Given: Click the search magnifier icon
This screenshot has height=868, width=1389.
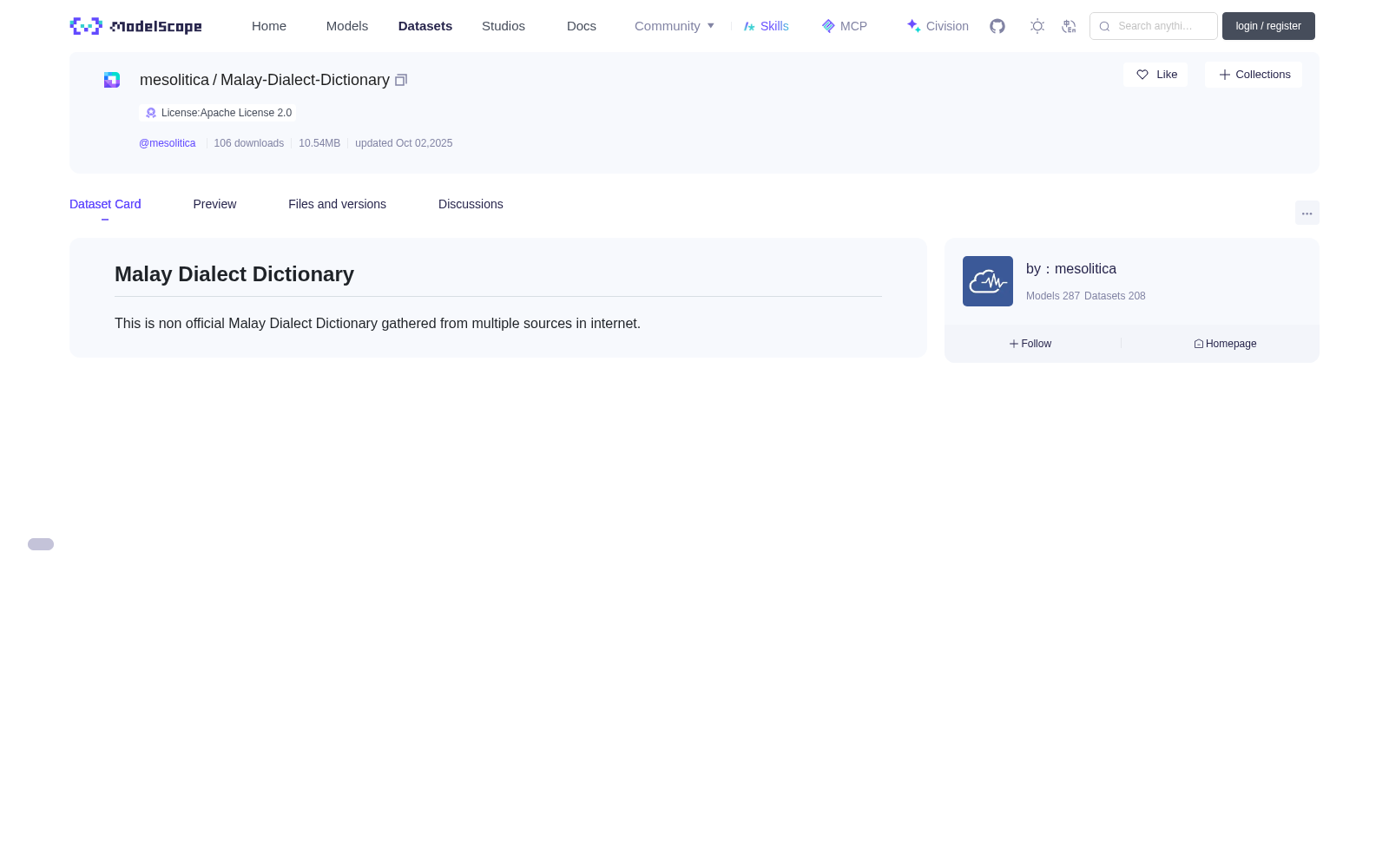Looking at the screenshot, I should [1104, 26].
